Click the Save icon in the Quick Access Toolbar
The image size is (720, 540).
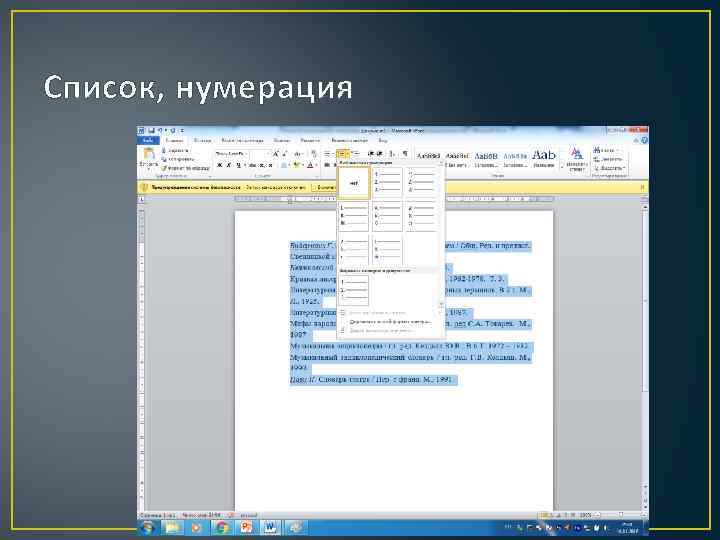(x=151, y=131)
